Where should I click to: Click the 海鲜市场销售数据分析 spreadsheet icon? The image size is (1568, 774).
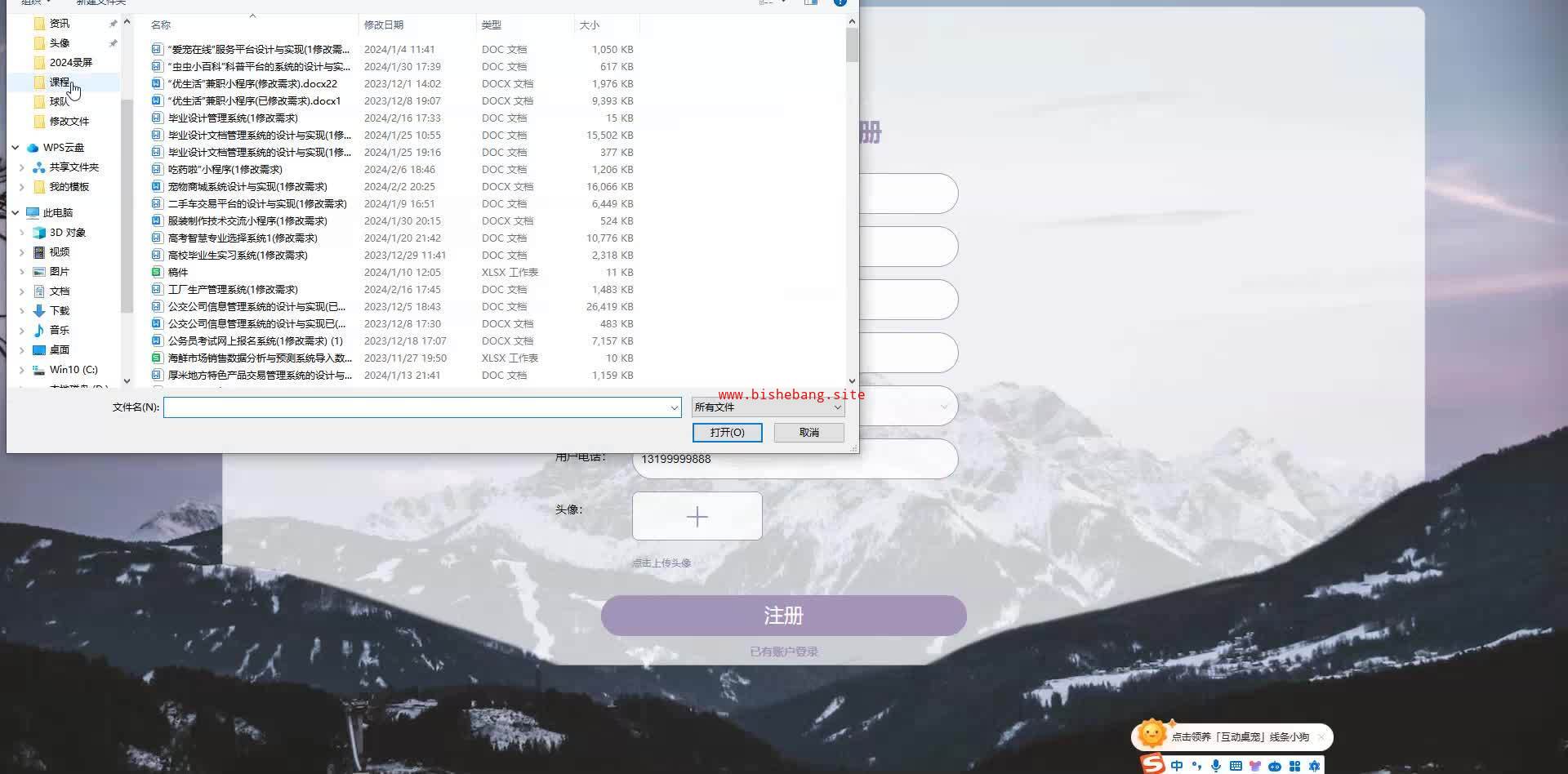(x=157, y=358)
